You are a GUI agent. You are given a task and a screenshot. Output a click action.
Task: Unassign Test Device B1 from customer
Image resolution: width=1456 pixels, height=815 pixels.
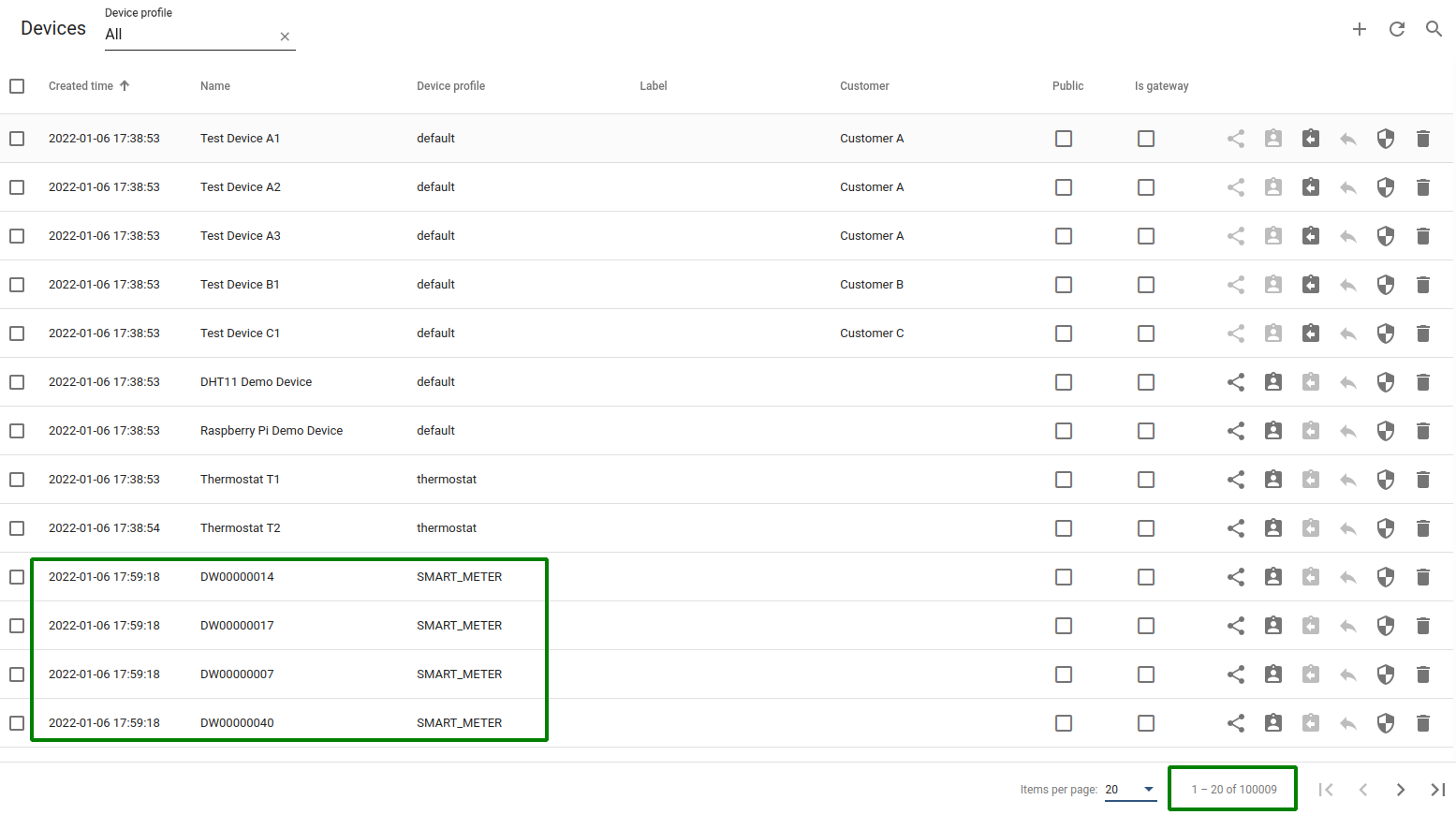(x=1311, y=285)
